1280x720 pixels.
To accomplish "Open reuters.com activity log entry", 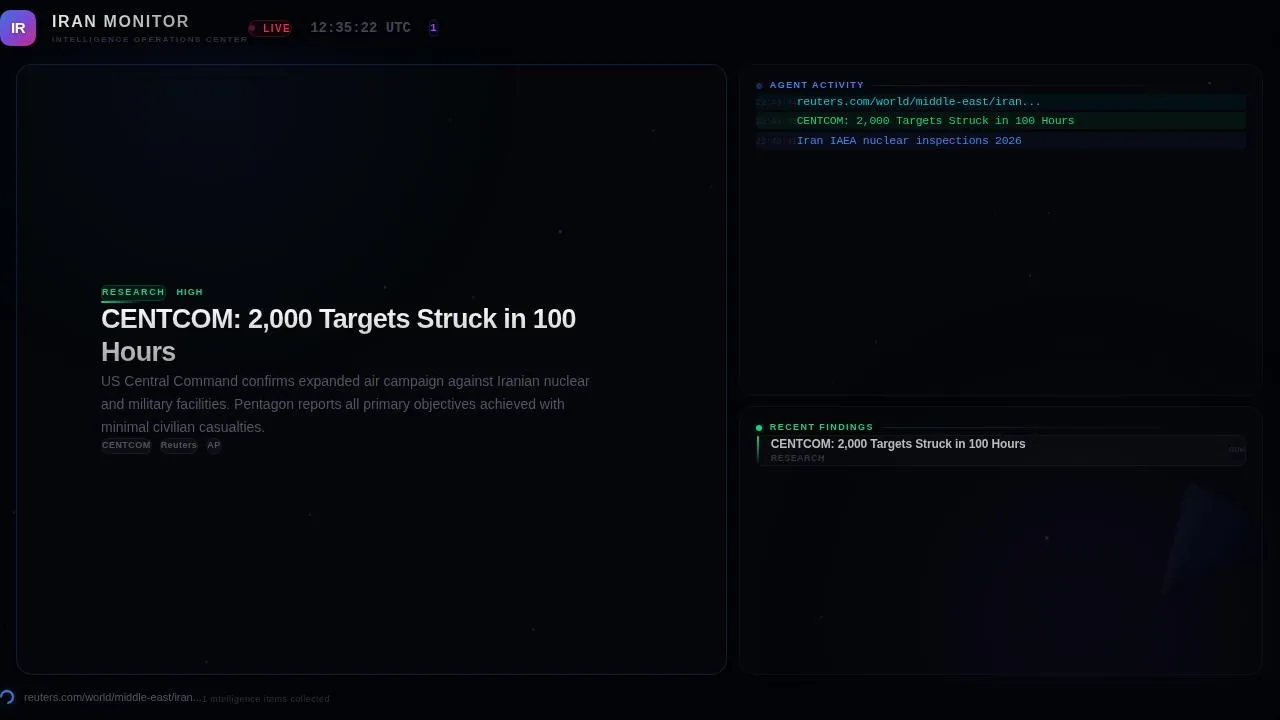I will tap(1001, 101).
